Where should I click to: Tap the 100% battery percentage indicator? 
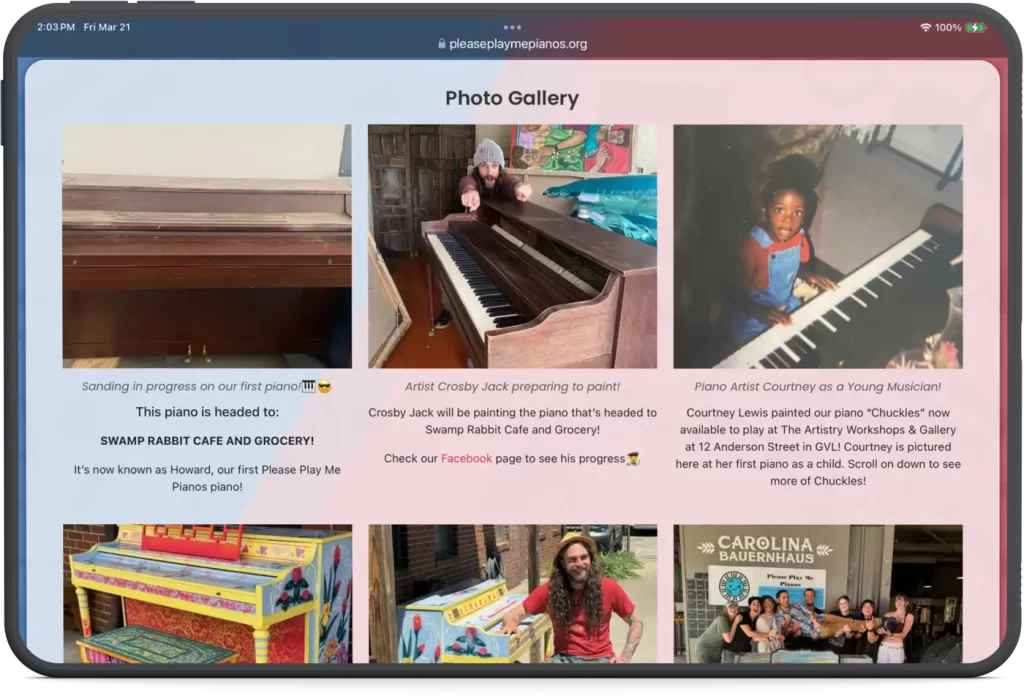coord(947,27)
